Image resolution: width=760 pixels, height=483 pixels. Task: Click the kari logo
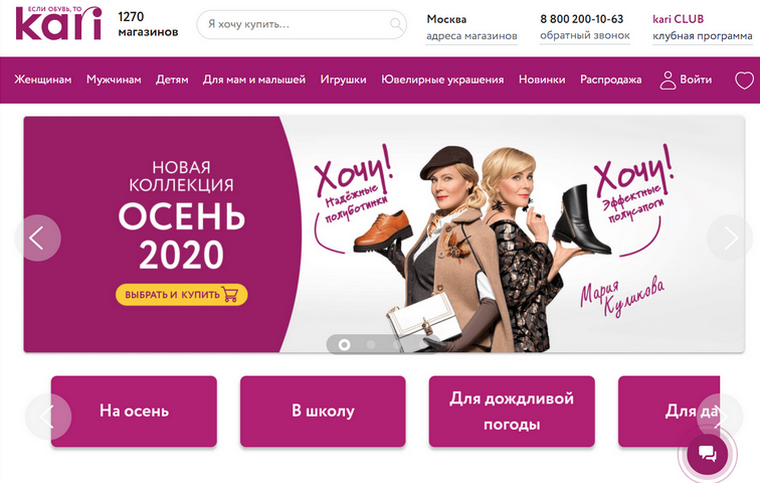coord(59,22)
